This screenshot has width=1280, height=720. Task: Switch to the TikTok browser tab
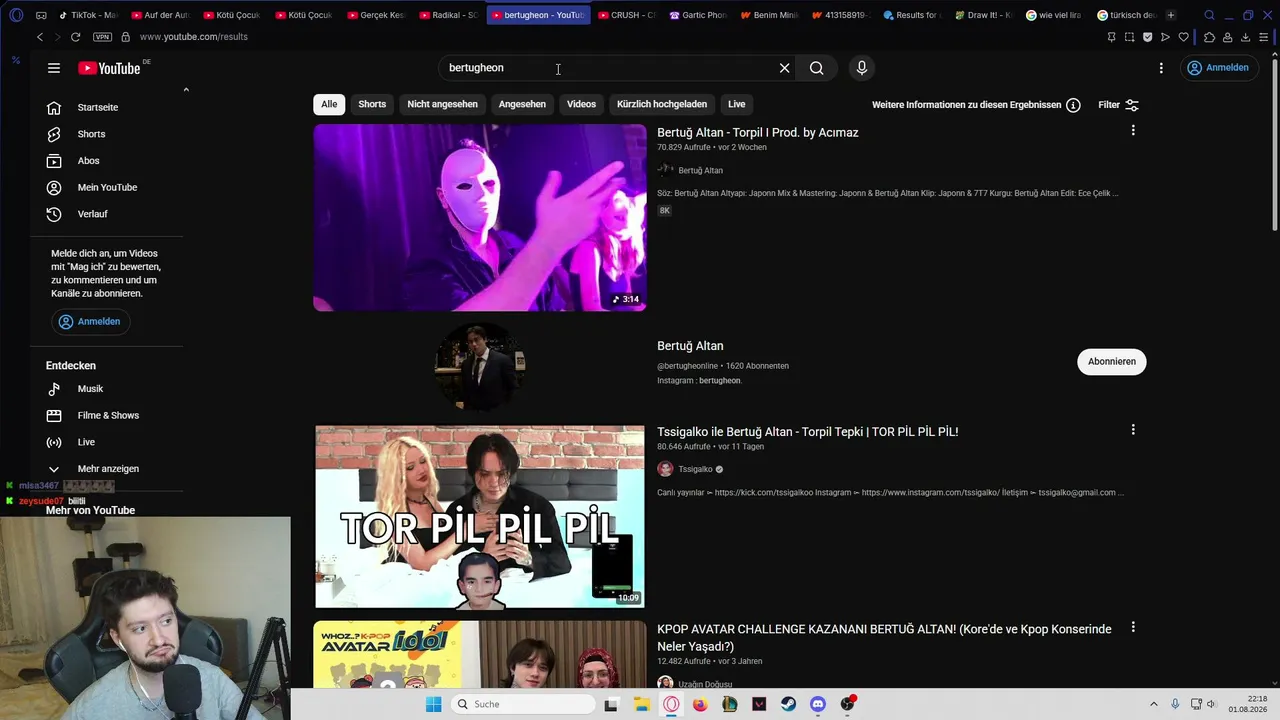tap(87, 15)
